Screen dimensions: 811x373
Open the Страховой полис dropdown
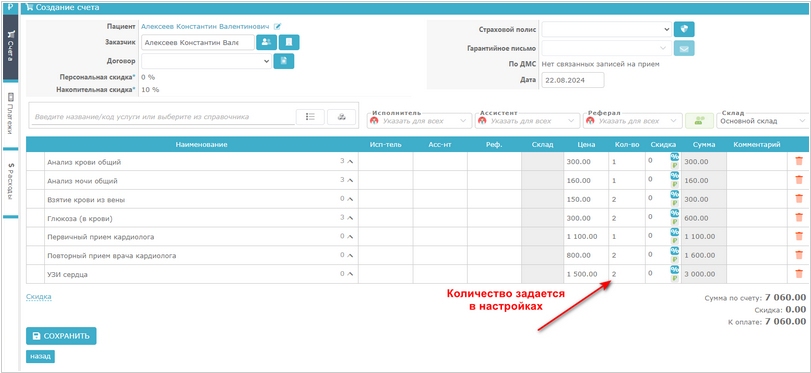coord(607,29)
